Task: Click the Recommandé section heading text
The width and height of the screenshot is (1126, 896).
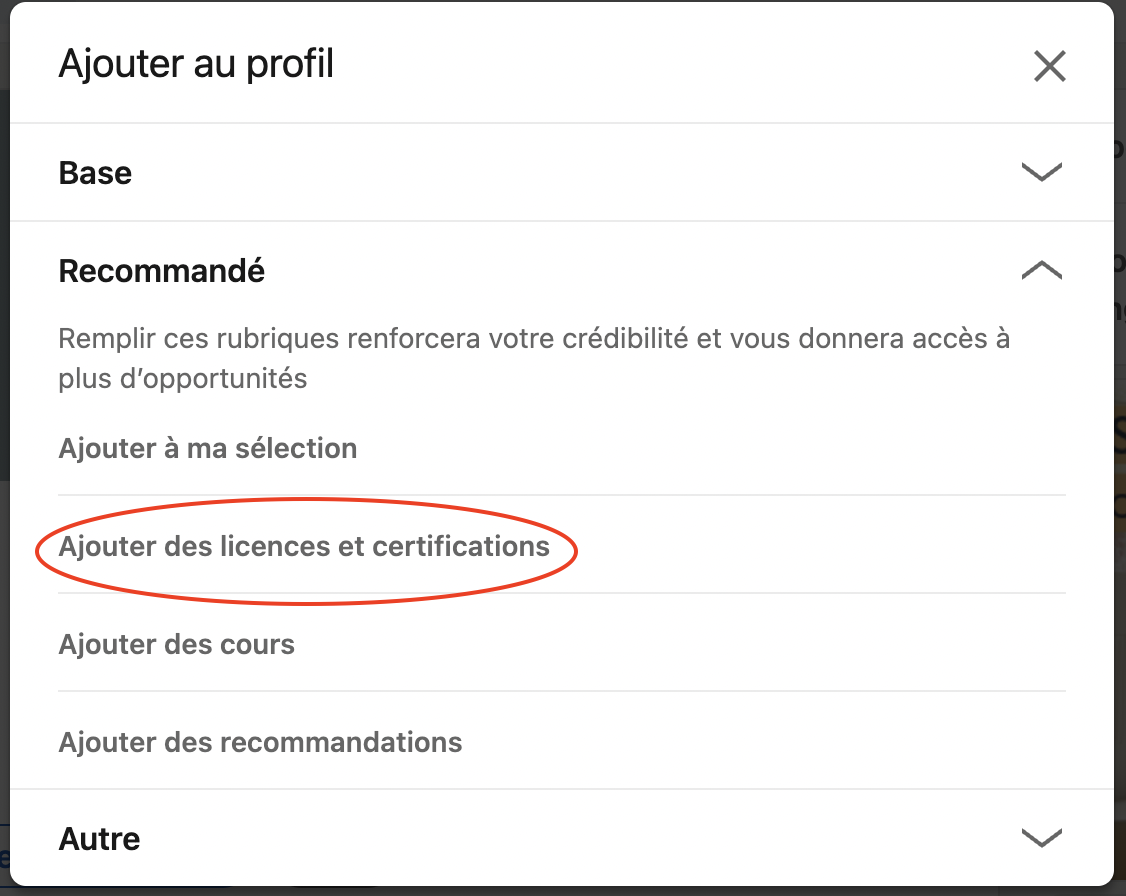Action: 162,271
